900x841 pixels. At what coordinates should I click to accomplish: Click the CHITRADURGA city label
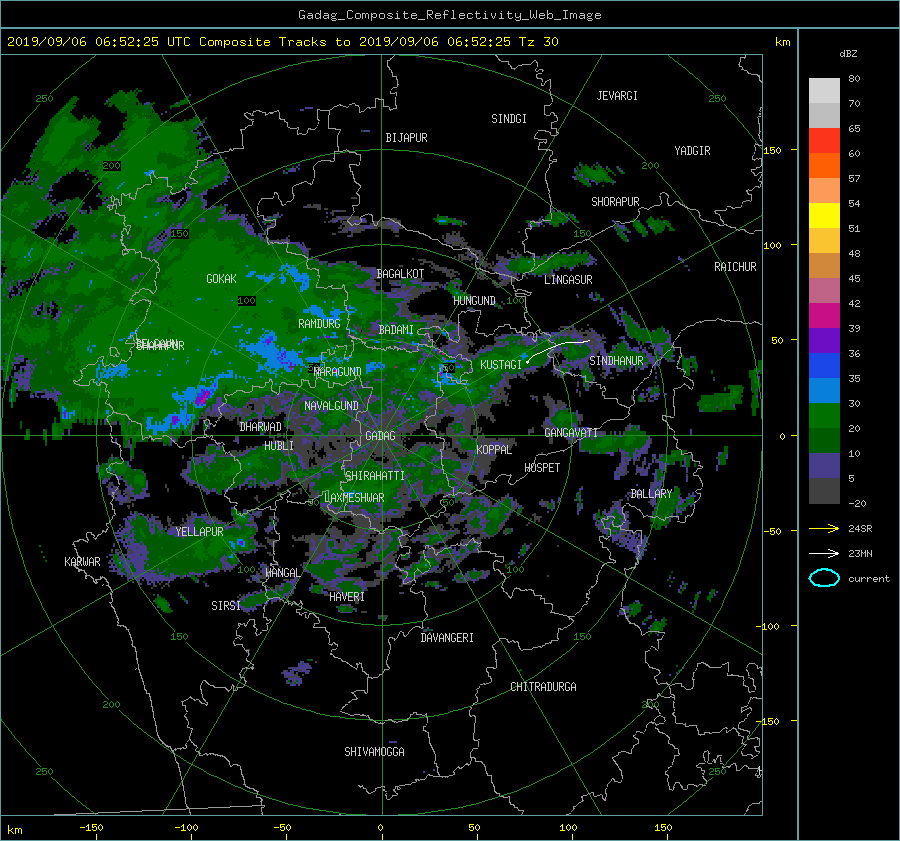point(543,687)
